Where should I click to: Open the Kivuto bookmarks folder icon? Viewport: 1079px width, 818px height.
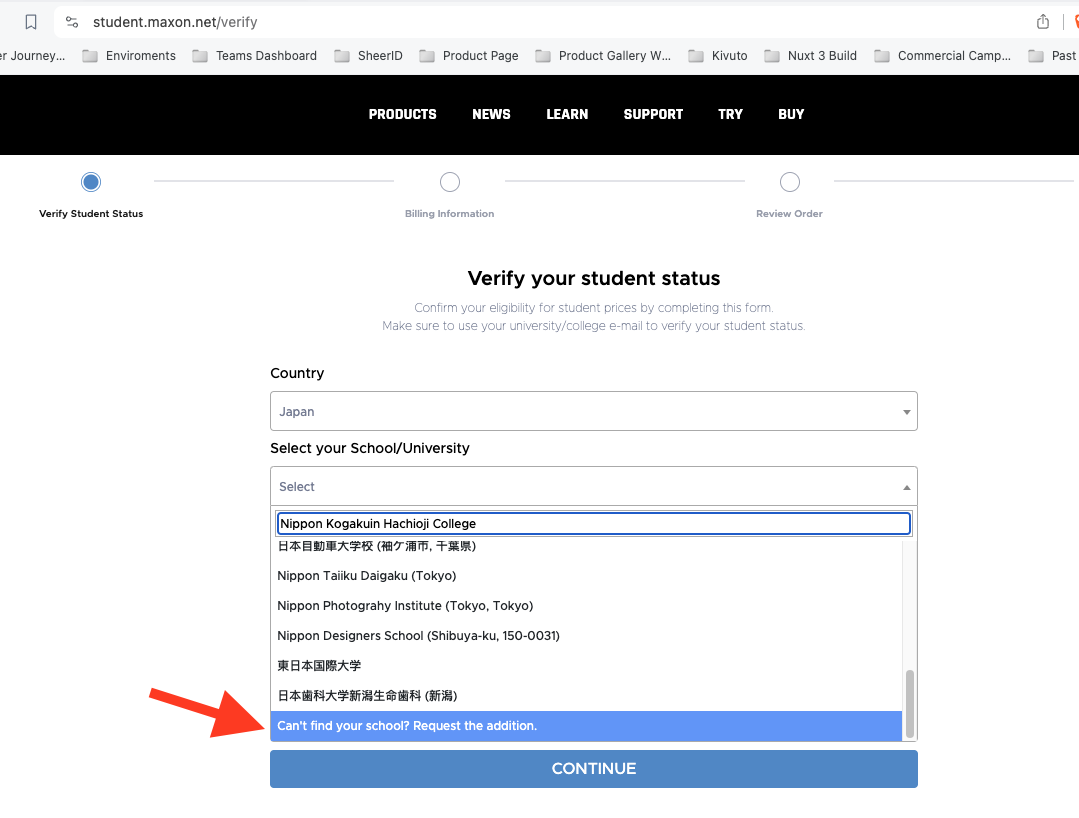(696, 56)
